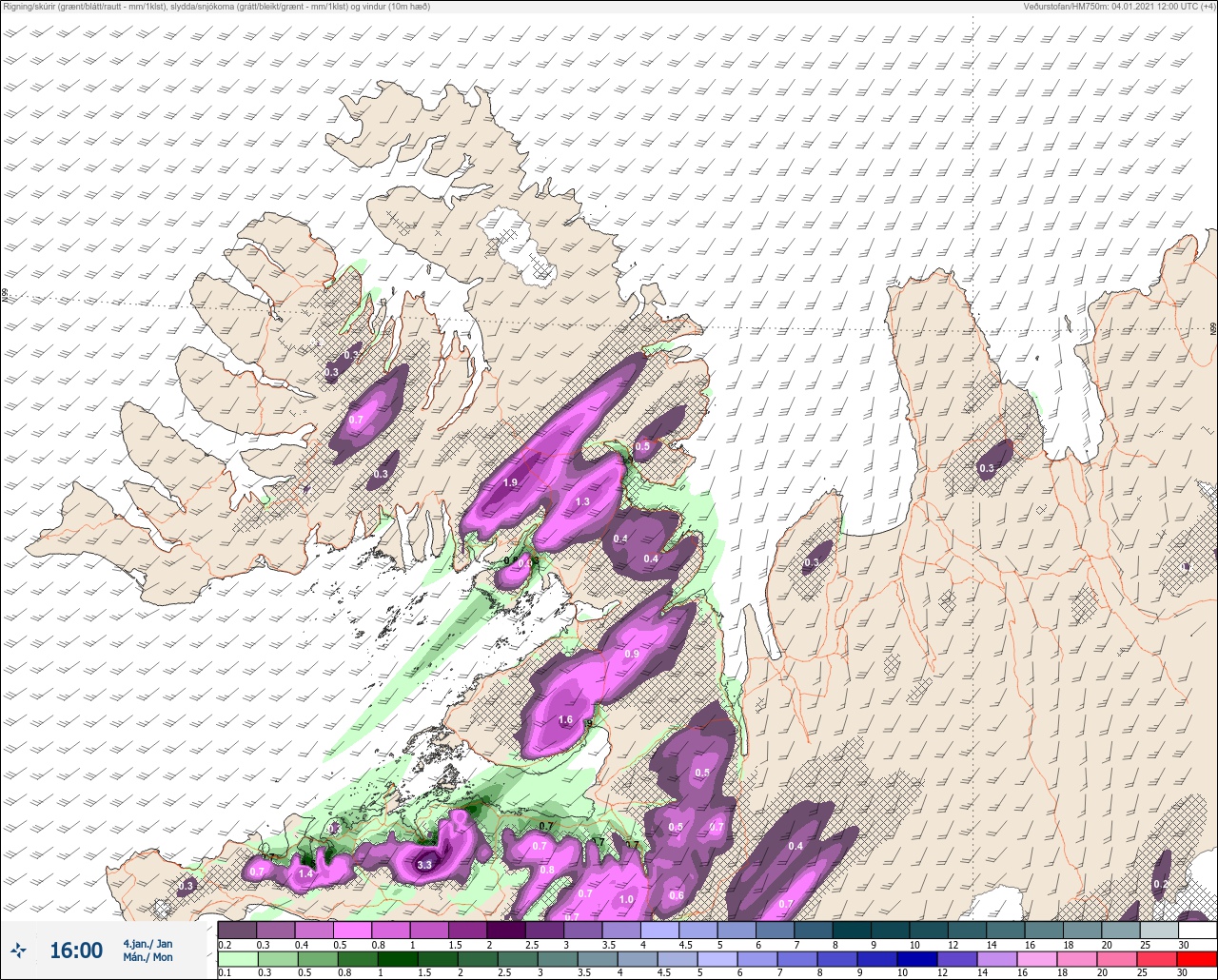Image resolution: width=1218 pixels, height=980 pixels.
Task: Click the 1.4 precipitation value on the map
Action: 306,873
